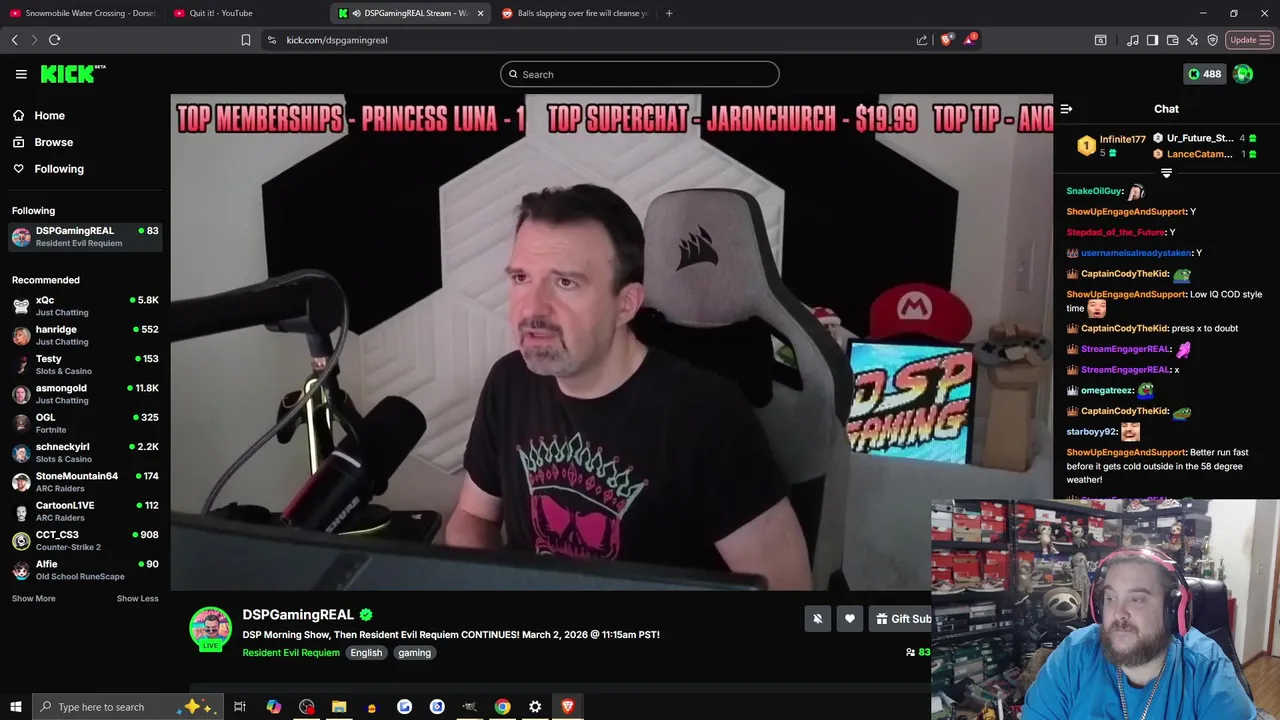This screenshot has width=1280, height=720.
Task: Click omegatreez username in chat
Action: [1106, 390]
